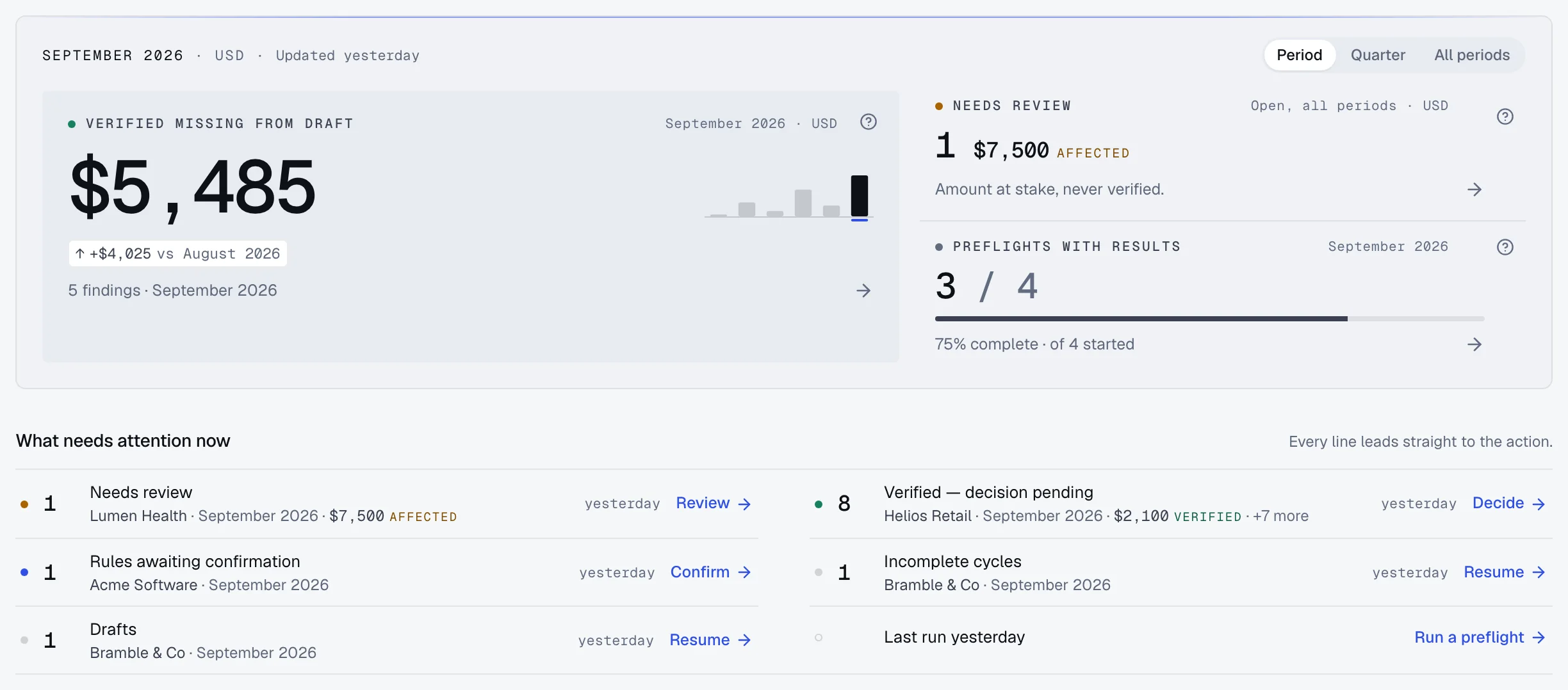Open Decide link for Helios Retail
The width and height of the screenshot is (1568, 690).
coord(1509,503)
